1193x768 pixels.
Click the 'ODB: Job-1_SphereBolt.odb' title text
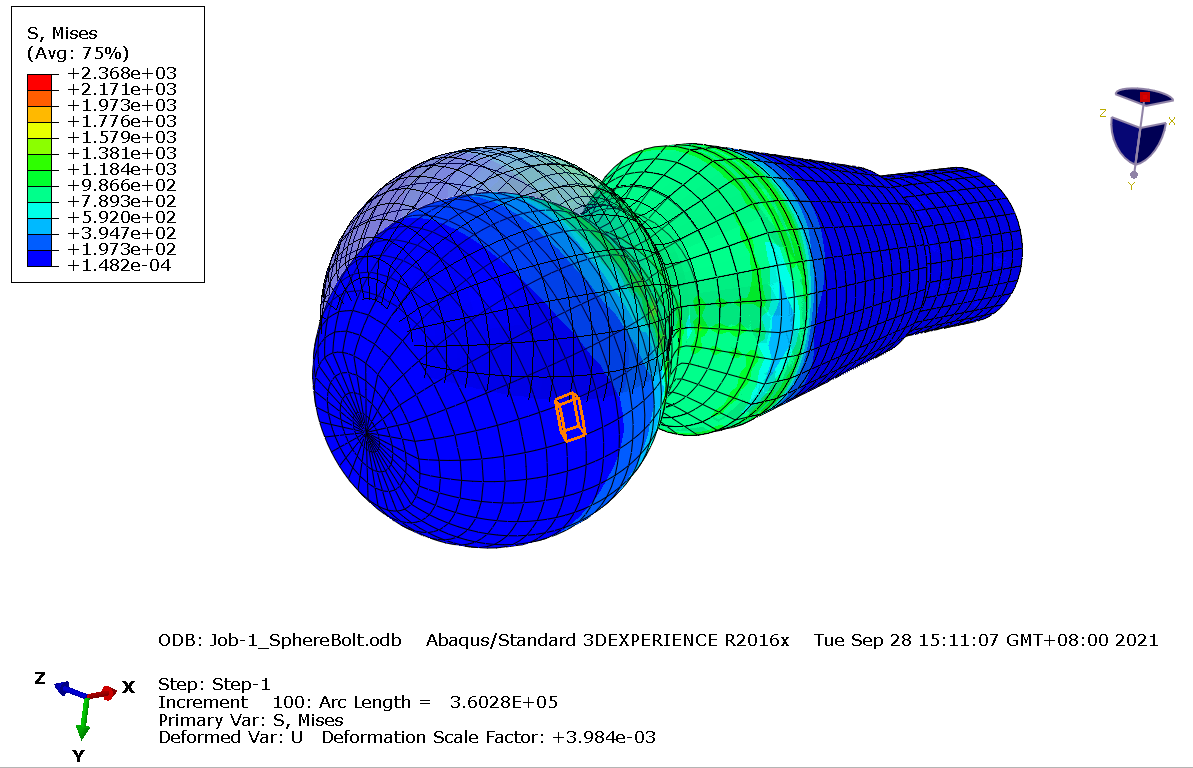coord(280,640)
